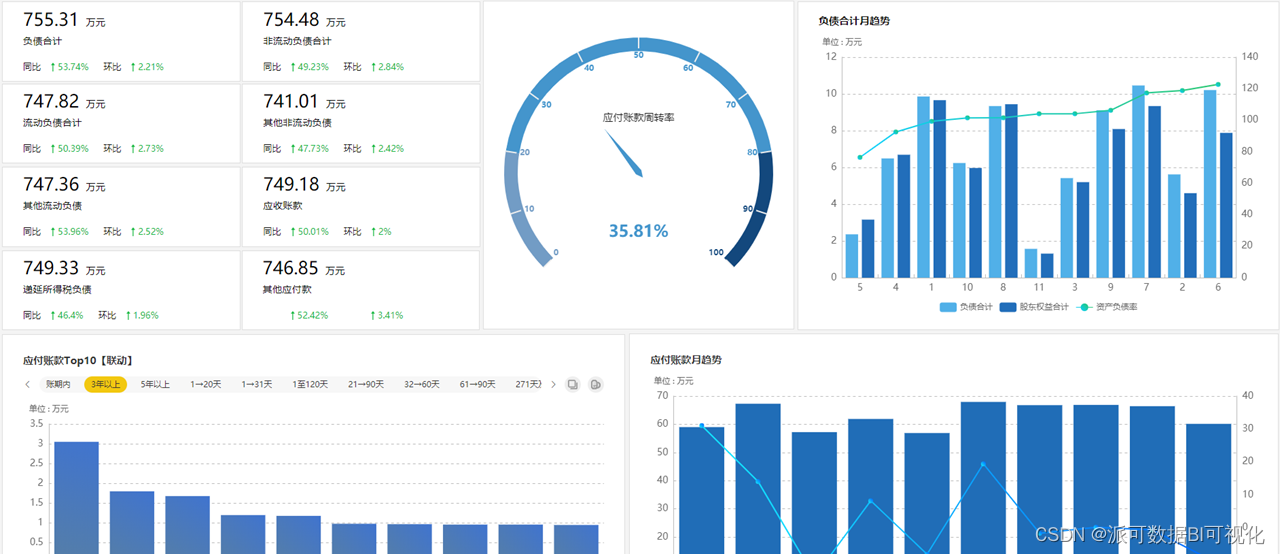The image size is (1280, 554).
Task: Click the 49.23% year-over-year figure
Action: pyautogui.click(x=313, y=67)
